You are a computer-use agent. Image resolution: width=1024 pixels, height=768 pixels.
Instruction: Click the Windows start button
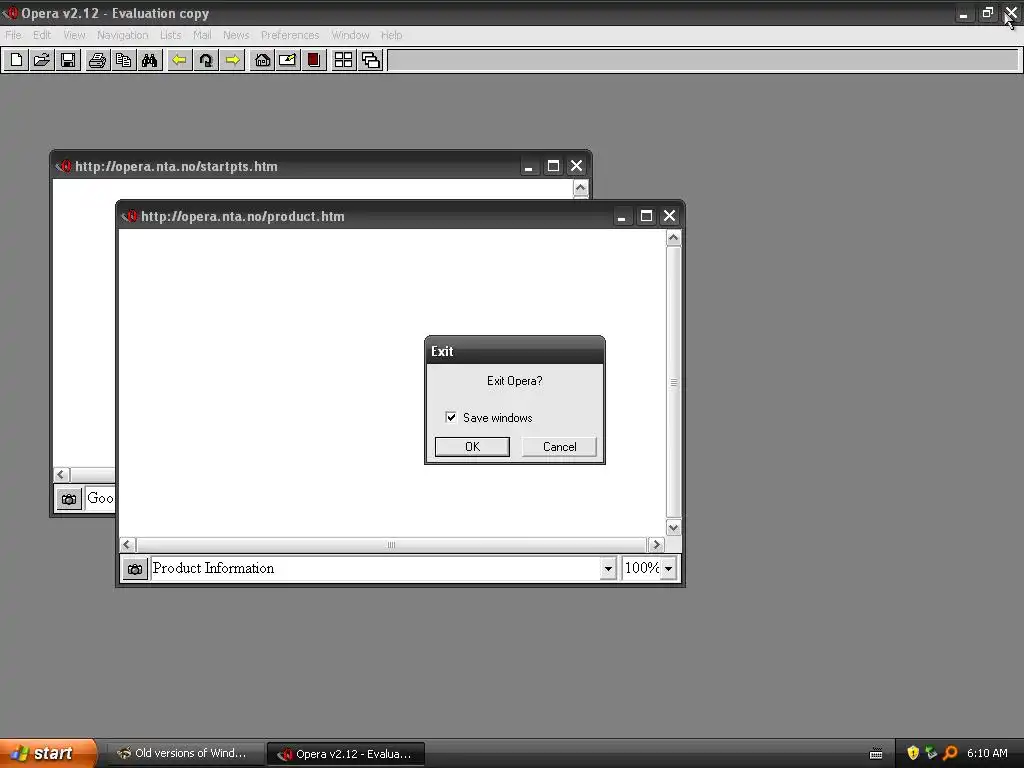(x=48, y=753)
